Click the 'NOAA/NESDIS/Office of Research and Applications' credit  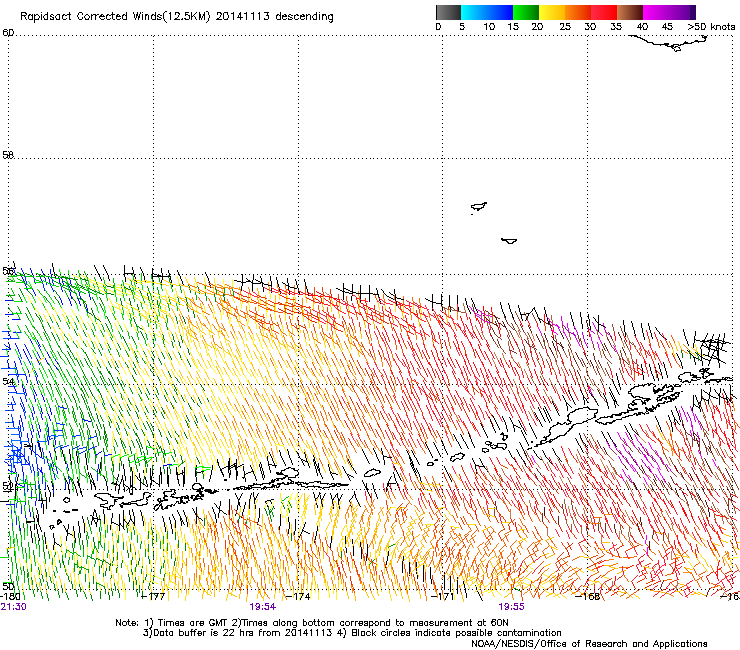(589, 644)
